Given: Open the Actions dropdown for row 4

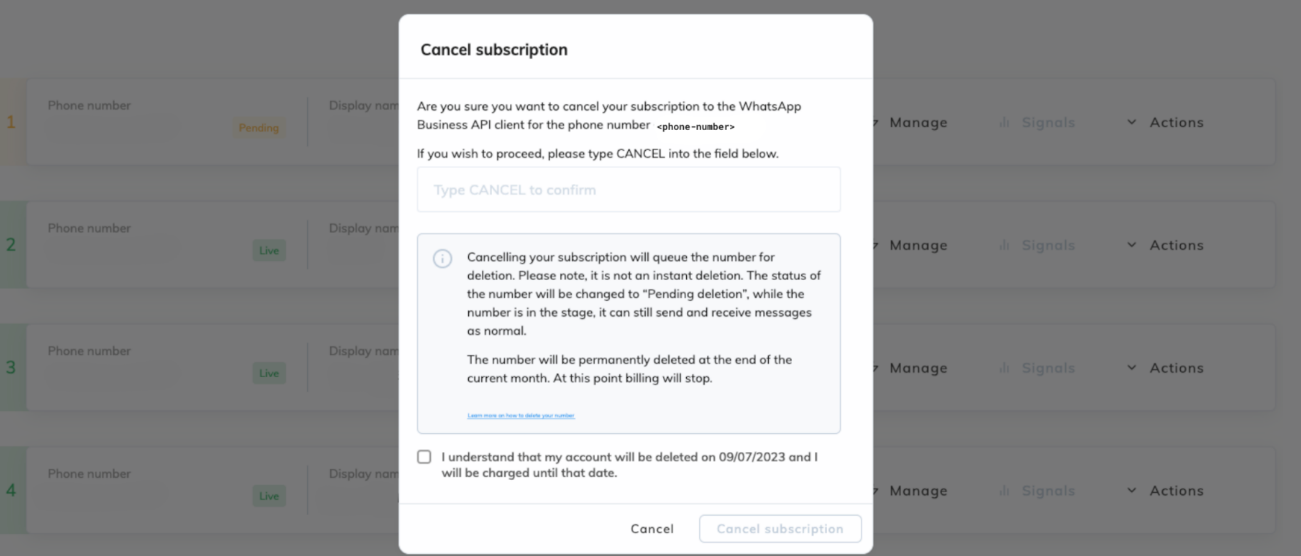Looking at the screenshot, I should (x=1165, y=492).
